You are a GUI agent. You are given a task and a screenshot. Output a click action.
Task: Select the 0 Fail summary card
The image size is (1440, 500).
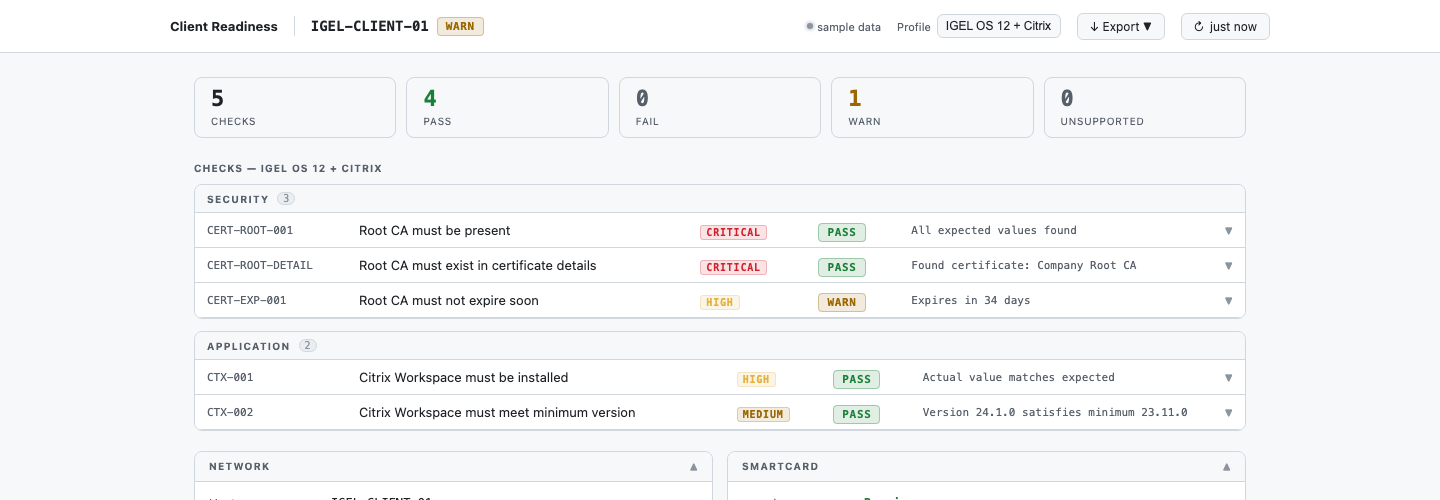(x=720, y=107)
